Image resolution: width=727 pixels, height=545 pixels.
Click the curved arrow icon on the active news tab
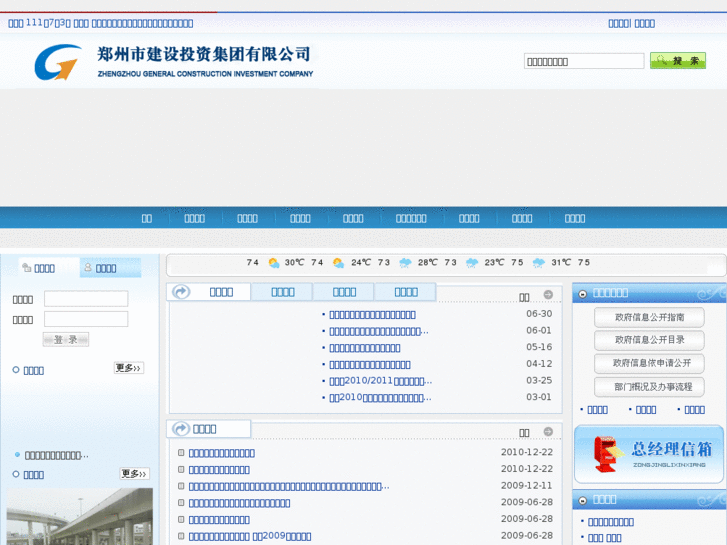coord(181,292)
